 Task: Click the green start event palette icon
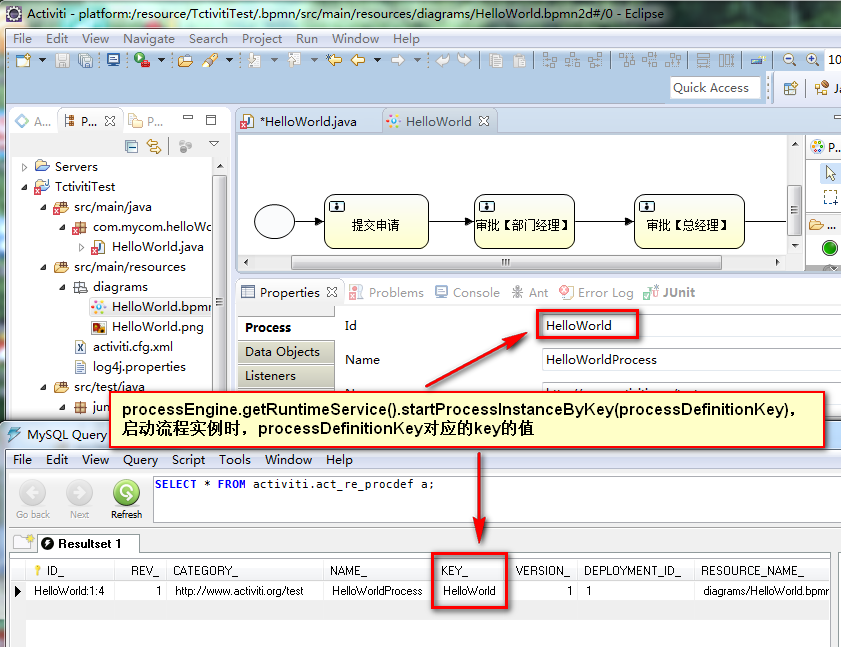830,248
